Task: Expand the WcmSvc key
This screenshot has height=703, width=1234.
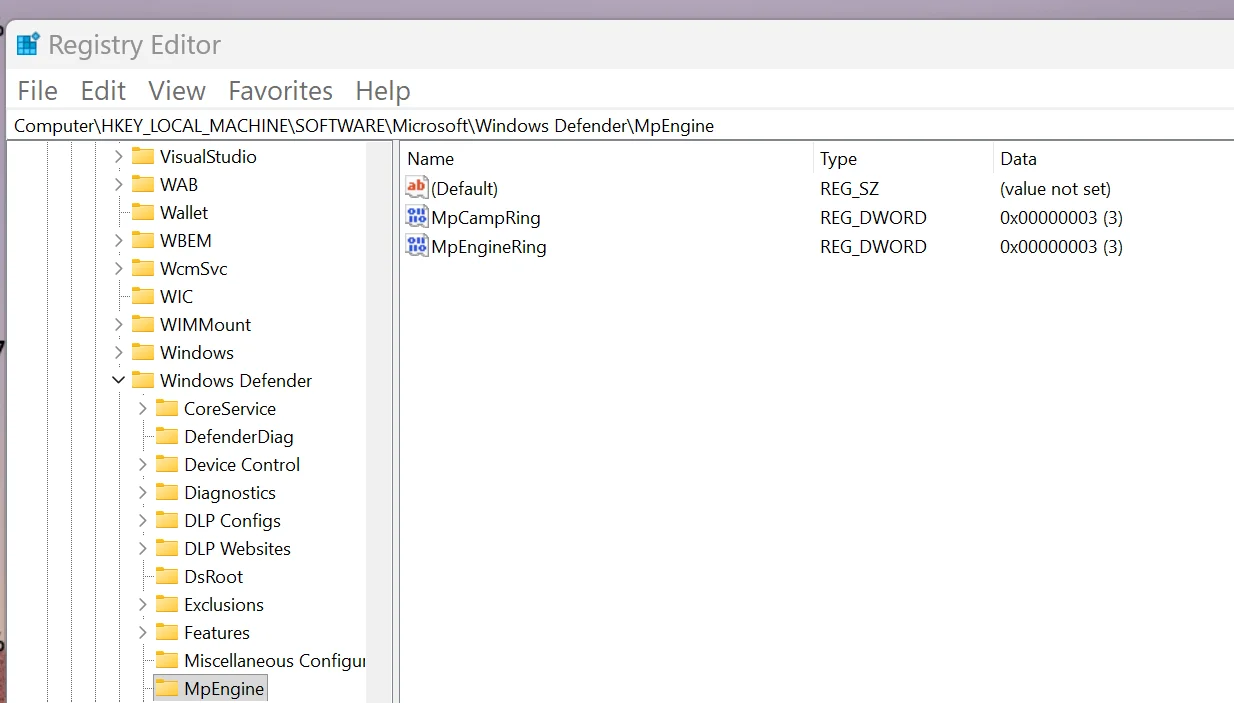Action: (x=119, y=268)
